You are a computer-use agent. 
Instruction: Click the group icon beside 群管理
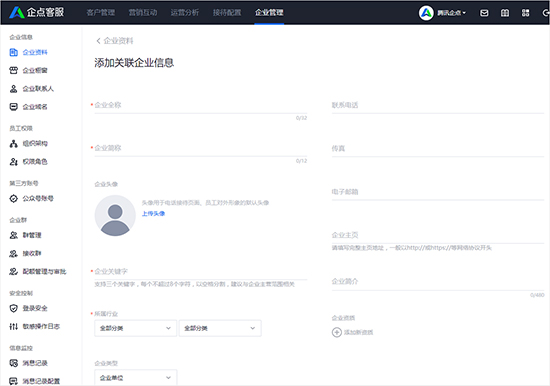[13, 235]
